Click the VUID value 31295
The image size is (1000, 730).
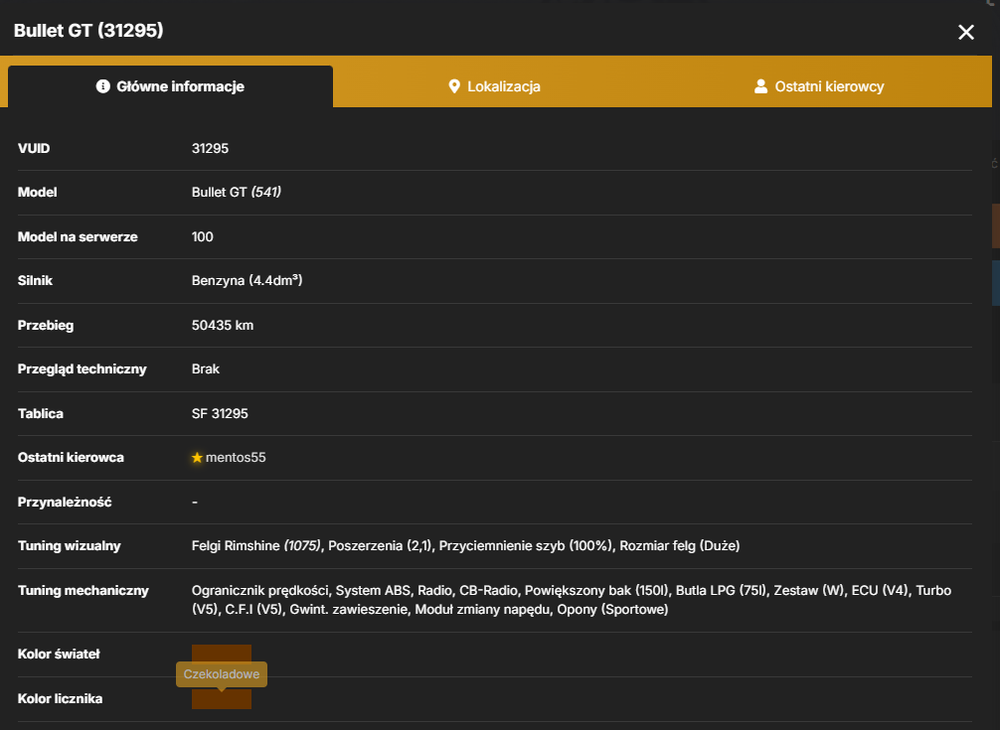[x=210, y=149]
